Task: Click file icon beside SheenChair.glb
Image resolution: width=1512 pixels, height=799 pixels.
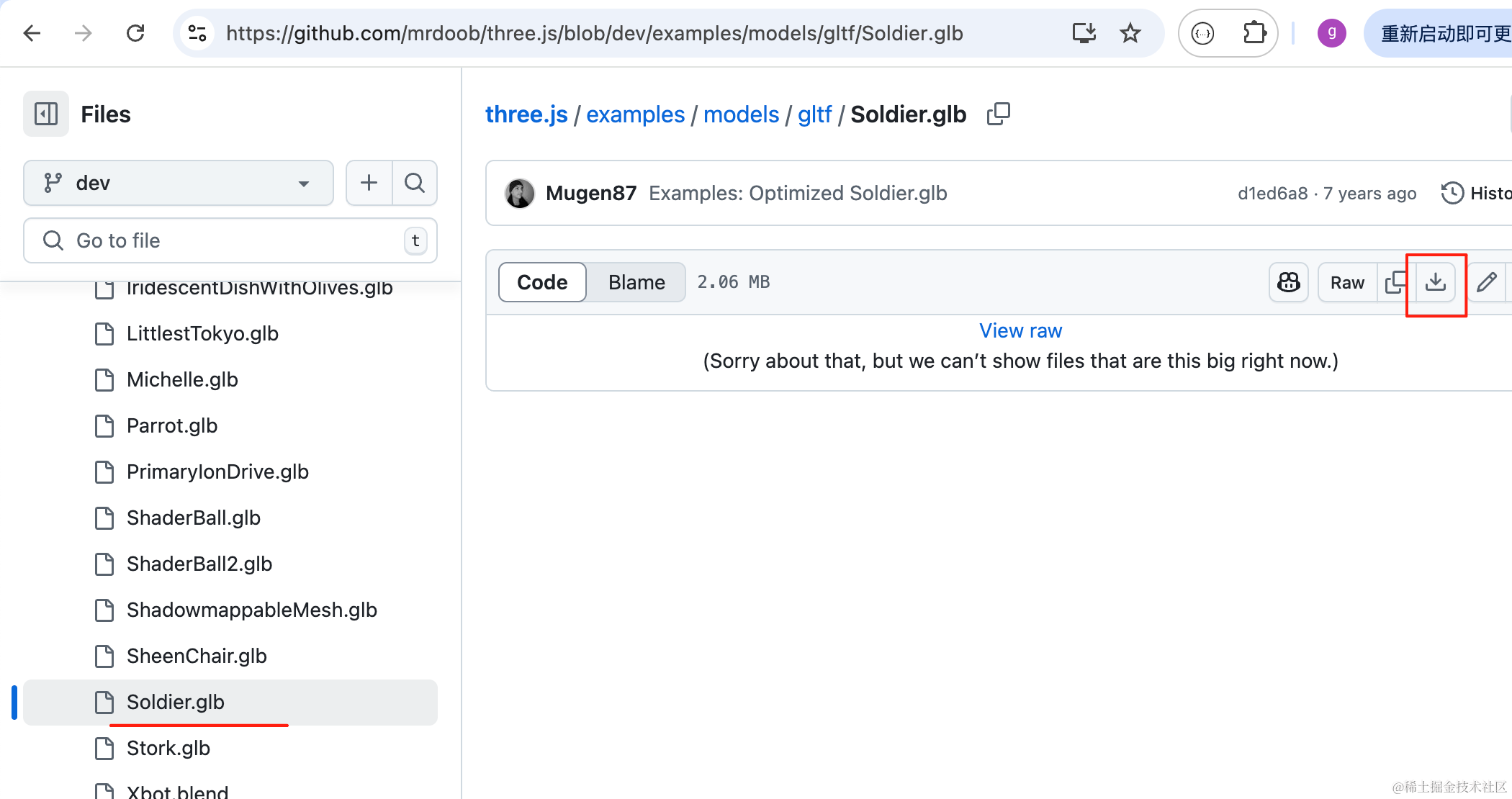Action: click(104, 656)
